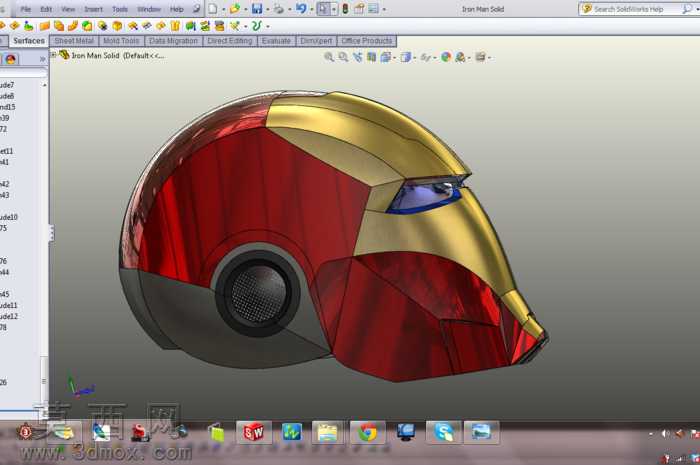Expand the feature manager double chevron
The width and height of the screenshot is (700, 465).
point(42,59)
